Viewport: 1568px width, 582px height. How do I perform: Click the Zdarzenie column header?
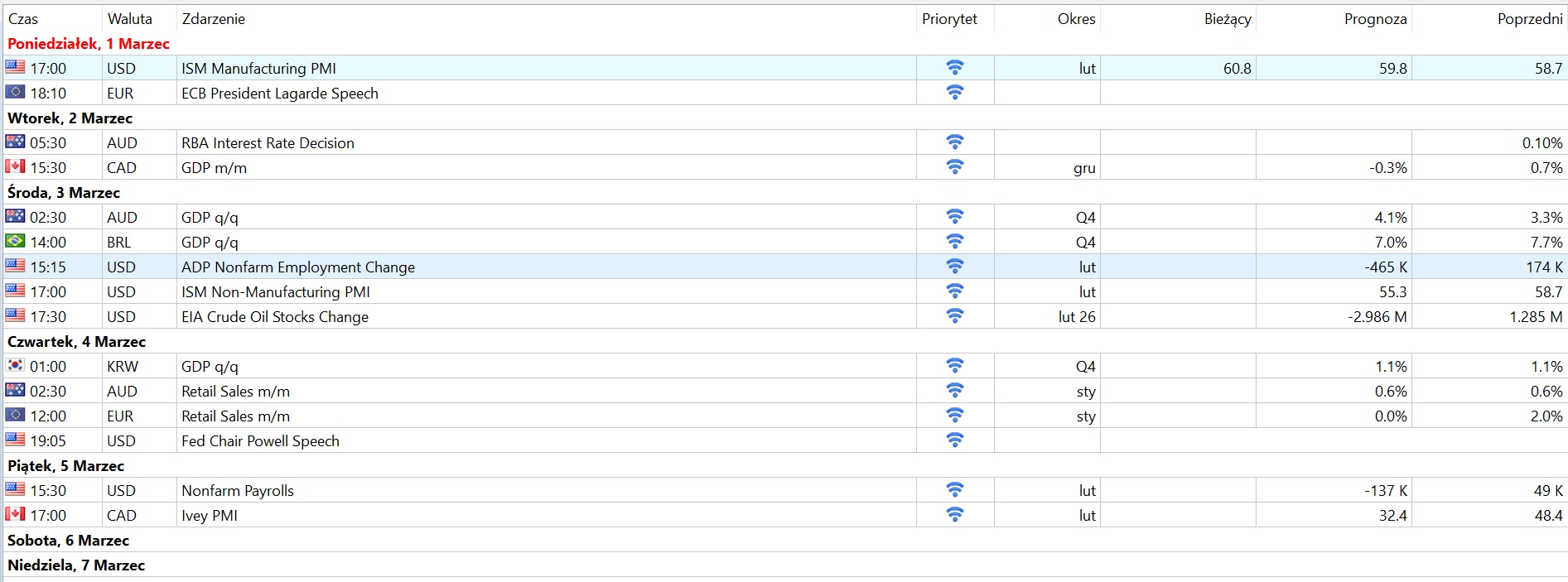[x=213, y=18]
